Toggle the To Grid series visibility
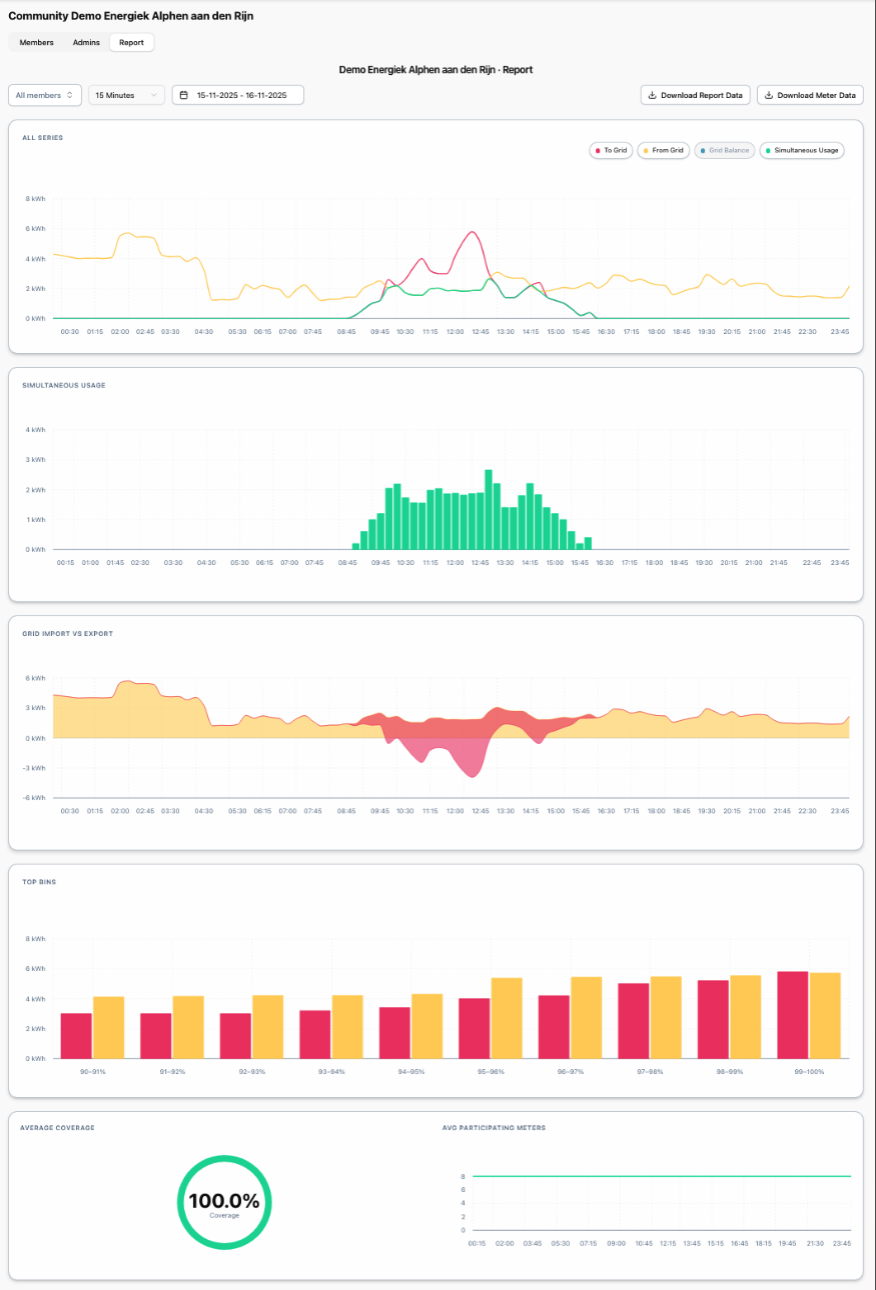 tap(611, 150)
